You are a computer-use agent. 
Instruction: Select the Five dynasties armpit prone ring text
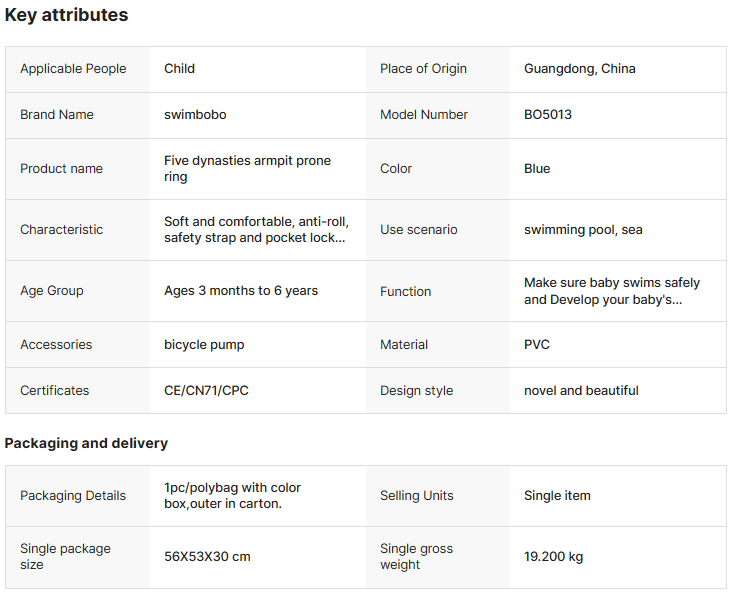coord(247,169)
